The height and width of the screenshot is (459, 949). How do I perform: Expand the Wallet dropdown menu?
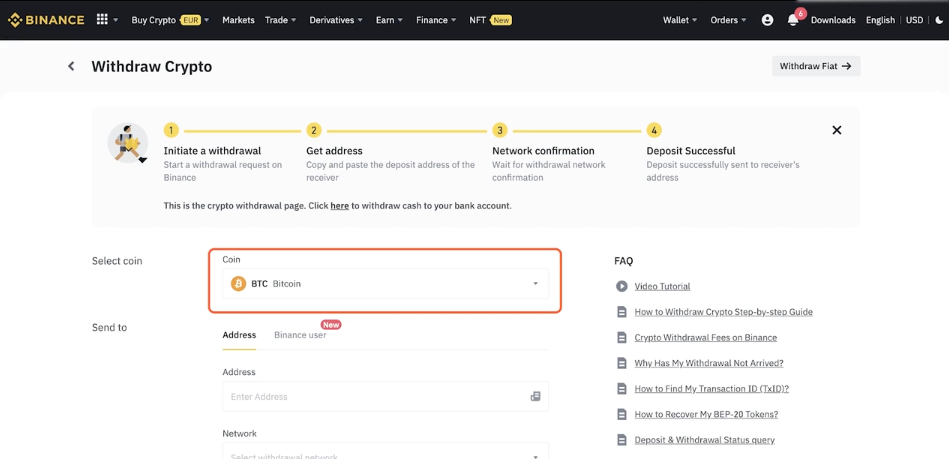(680, 20)
